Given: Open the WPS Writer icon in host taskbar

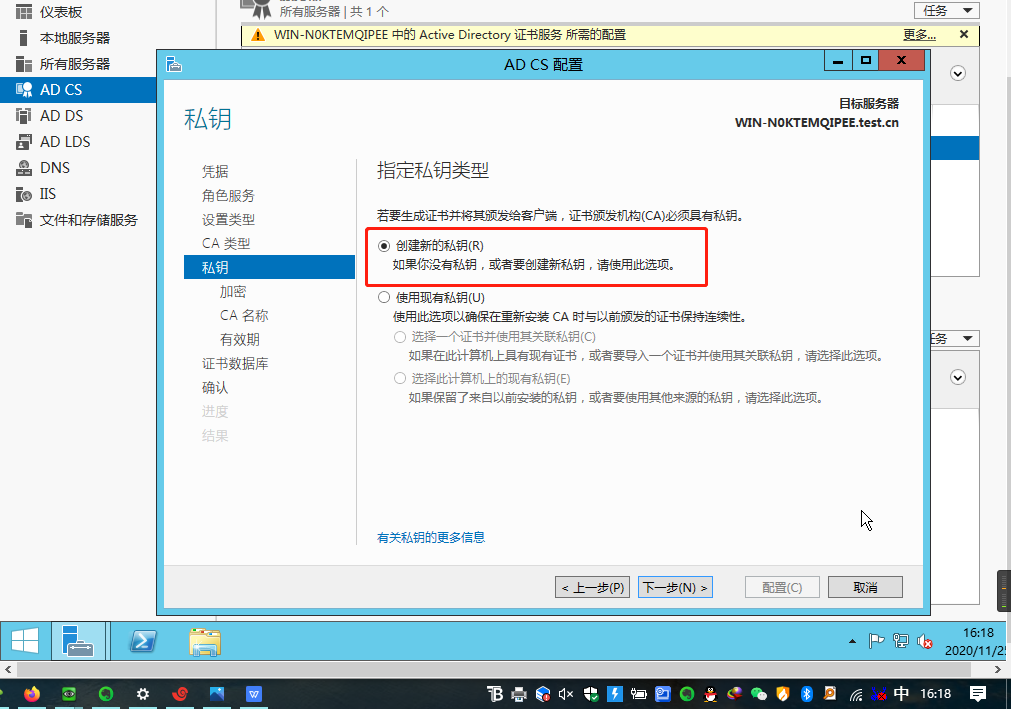Looking at the screenshot, I should [254, 694].
